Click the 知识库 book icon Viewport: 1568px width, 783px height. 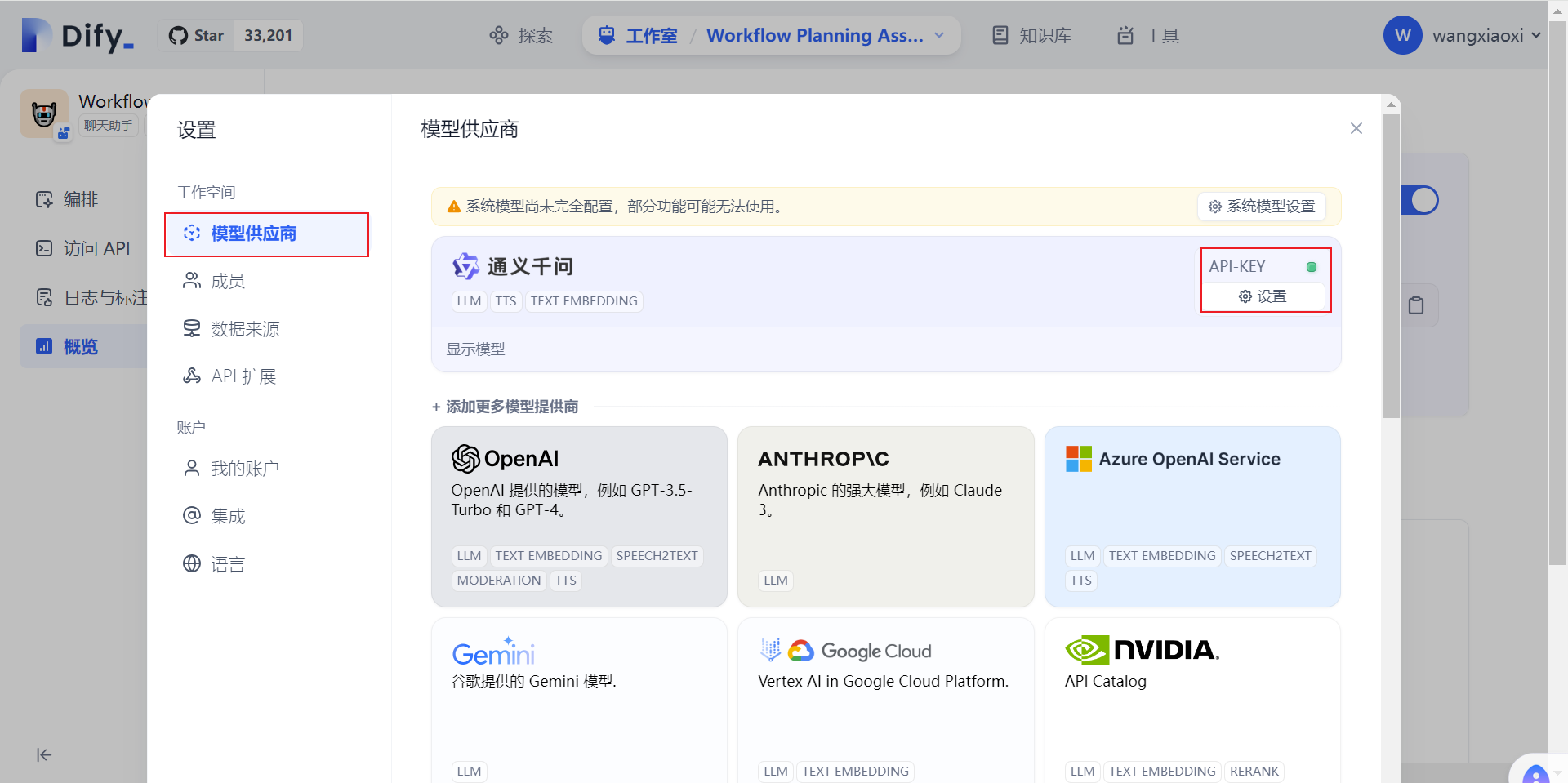pyautogui.click(x=1000, y=36)
